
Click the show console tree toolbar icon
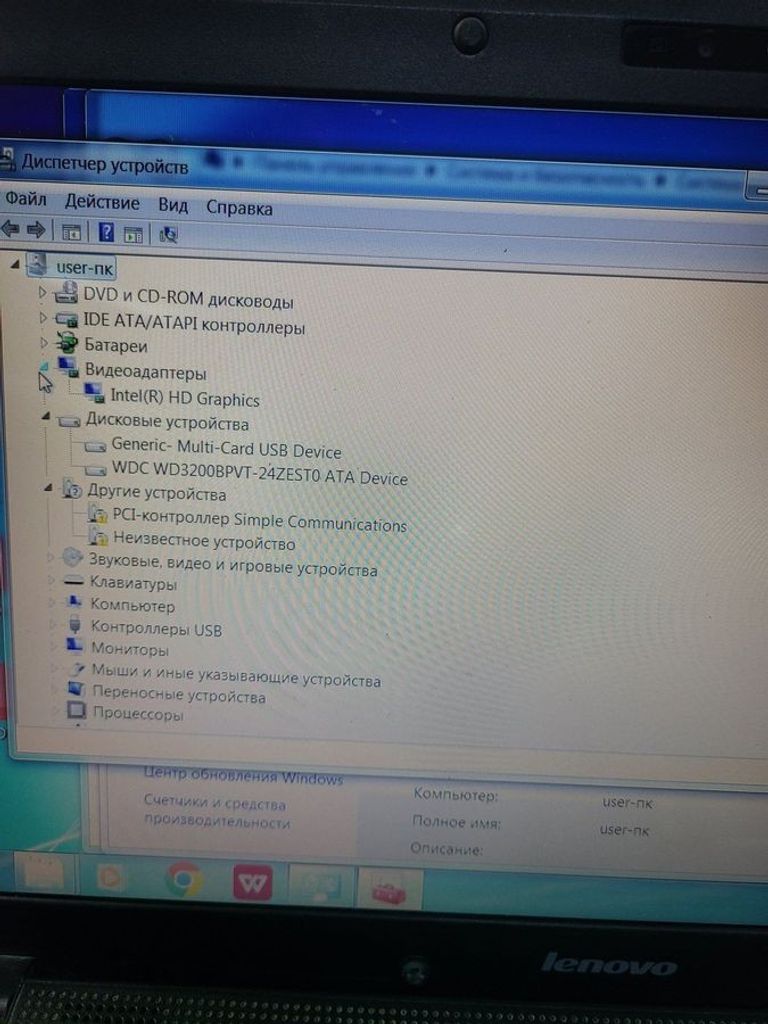tap(71, 232)
